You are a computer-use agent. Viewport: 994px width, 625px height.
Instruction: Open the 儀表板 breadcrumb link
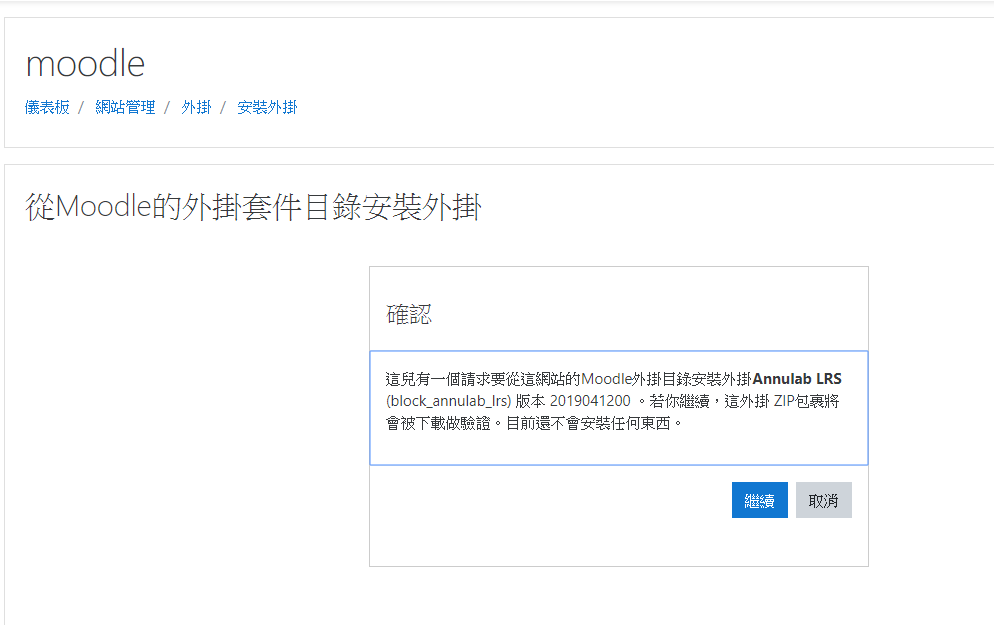47,107
